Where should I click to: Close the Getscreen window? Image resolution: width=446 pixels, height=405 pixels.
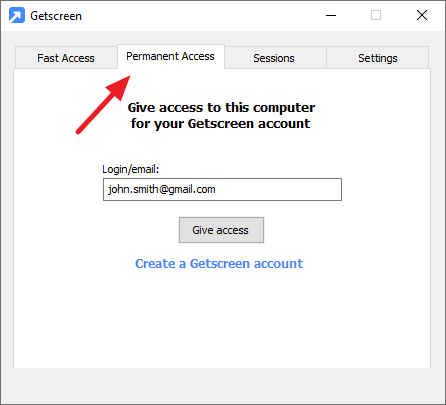point(422,15)
